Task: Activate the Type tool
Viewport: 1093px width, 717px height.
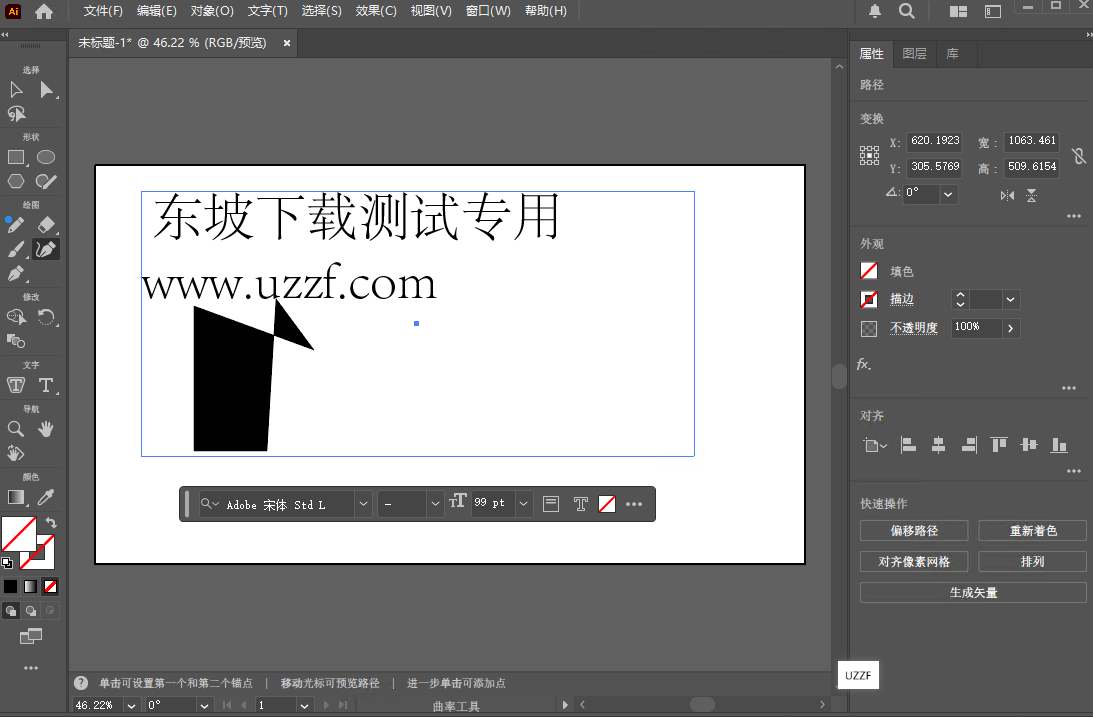Action: (x=46, y=385)
